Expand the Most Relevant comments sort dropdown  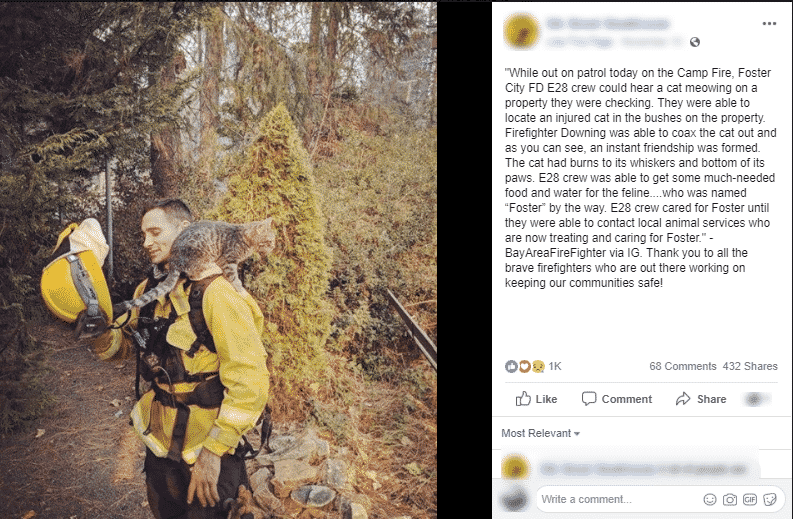(x=540, y=434)
